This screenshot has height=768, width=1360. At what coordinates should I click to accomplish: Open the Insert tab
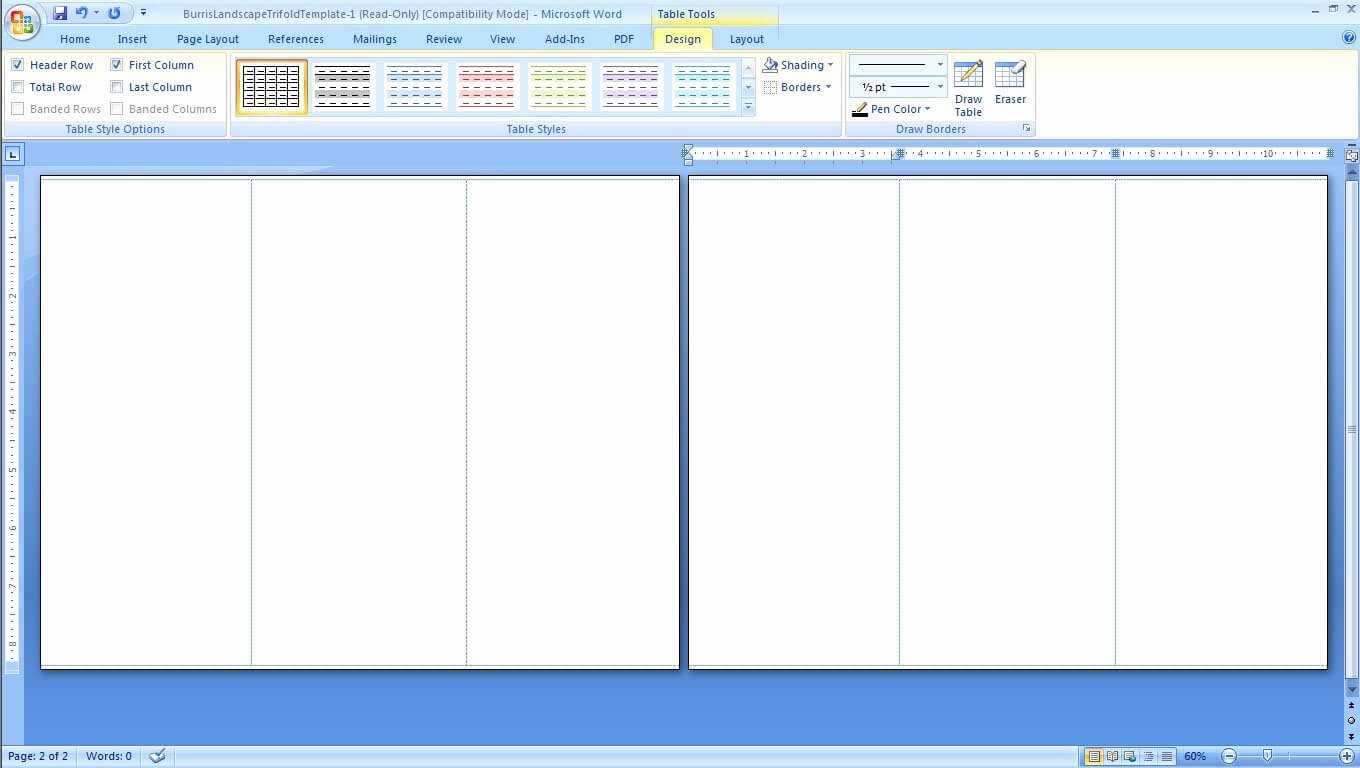pos(132,39)
